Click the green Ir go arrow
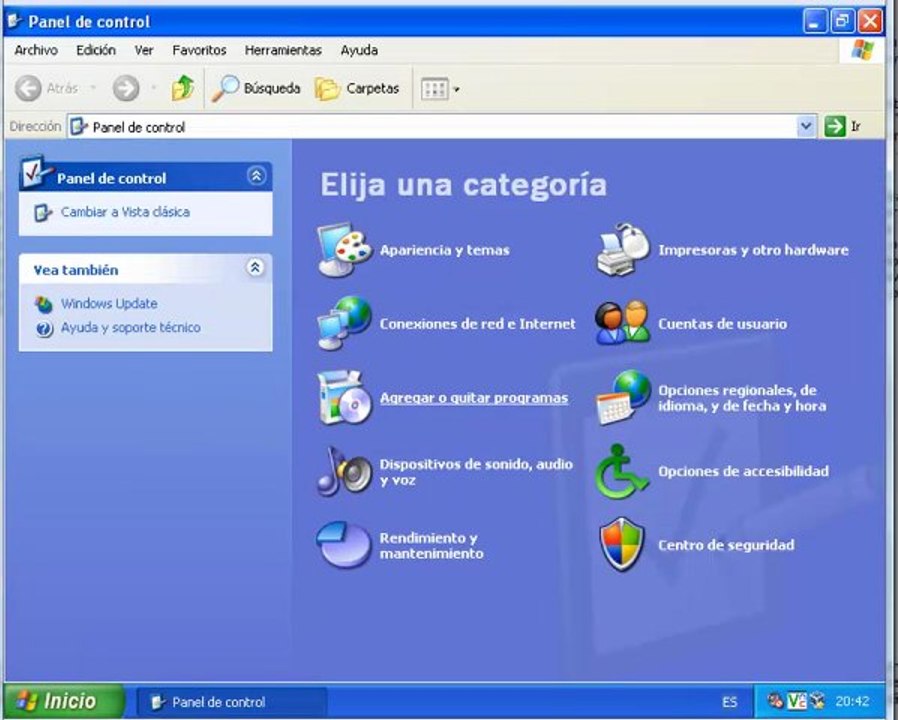 tap(835, 126)
